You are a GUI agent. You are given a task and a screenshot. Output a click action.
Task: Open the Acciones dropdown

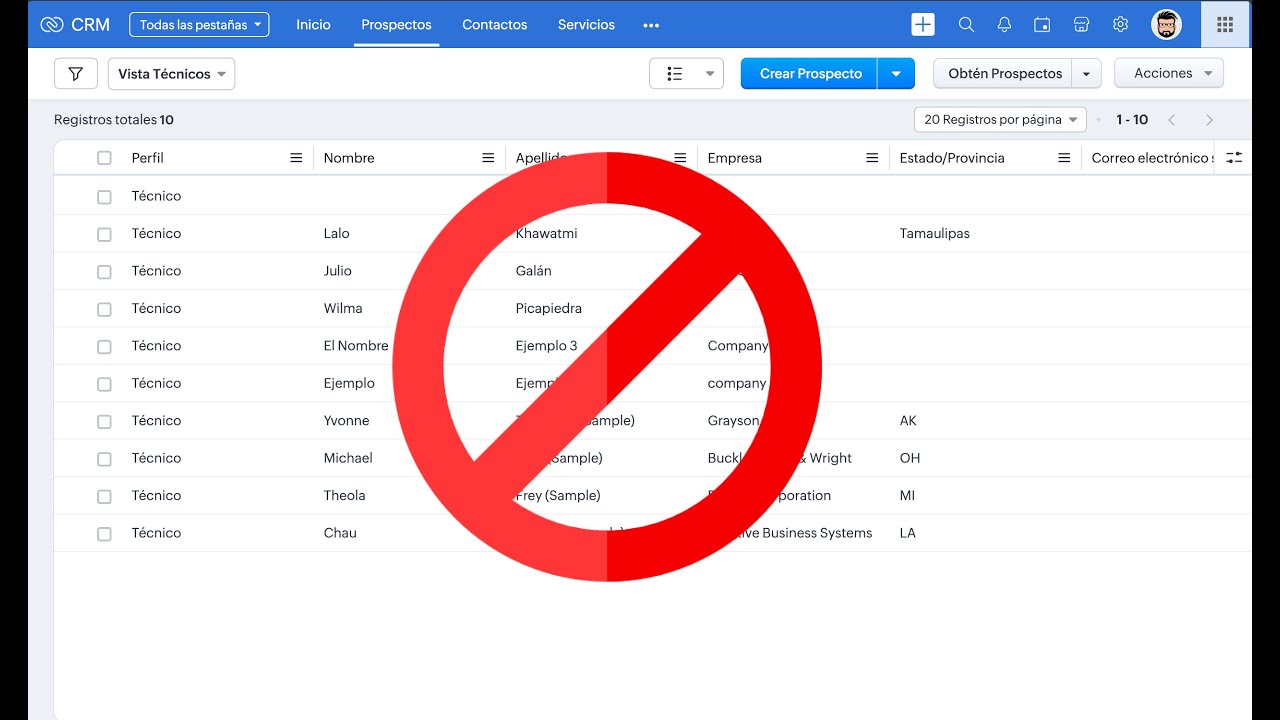pyautogui.click(x=1169, y=73)
